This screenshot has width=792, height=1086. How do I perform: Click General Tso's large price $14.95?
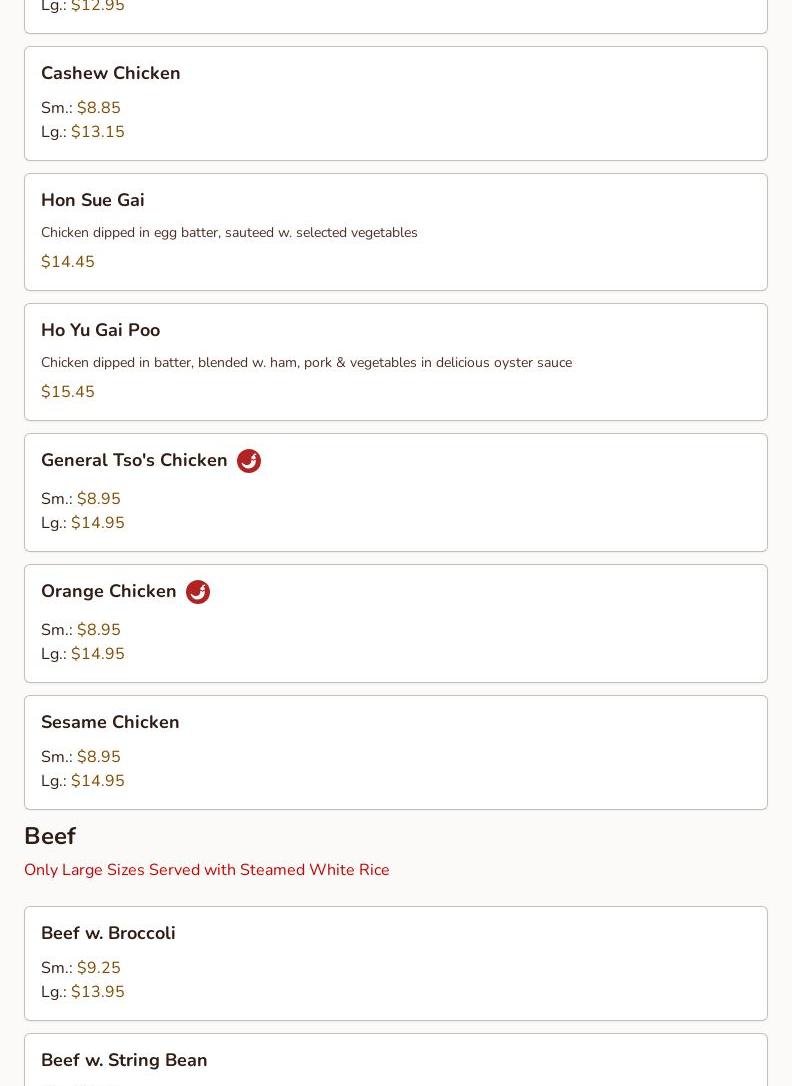pos(98,523)
